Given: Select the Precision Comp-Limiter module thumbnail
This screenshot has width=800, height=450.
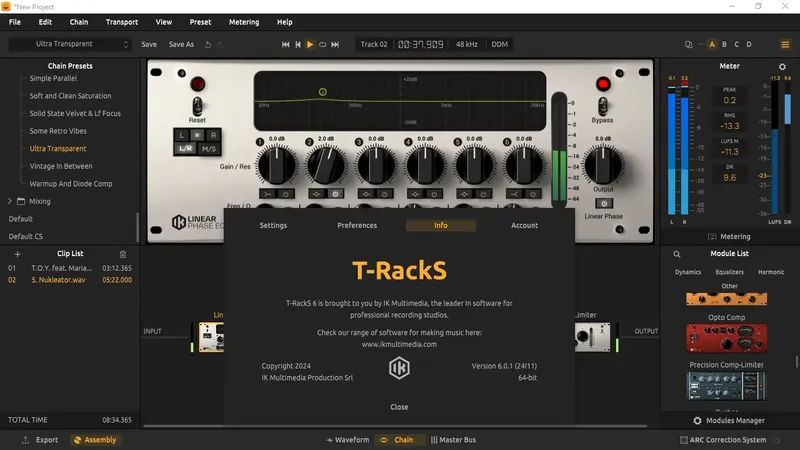Looking at the screenshot, I should coord(726,386).
